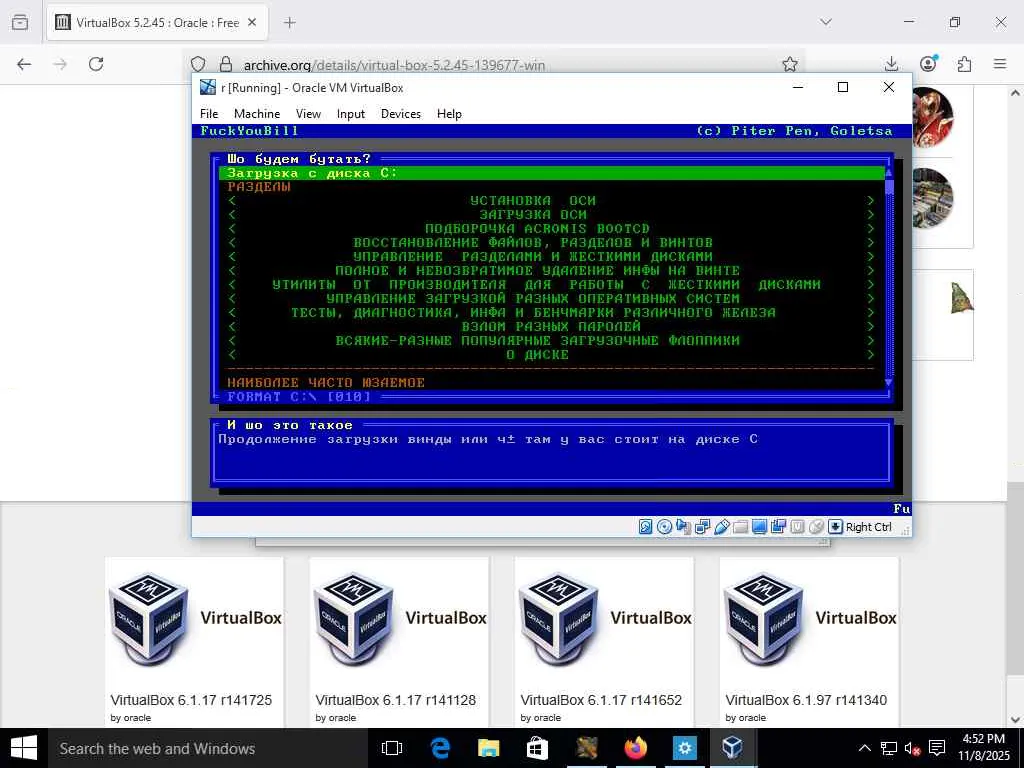
Task: Click the 'VirtualBox 6.1.17 r141652' title link
Action: (x=601, y=700)
